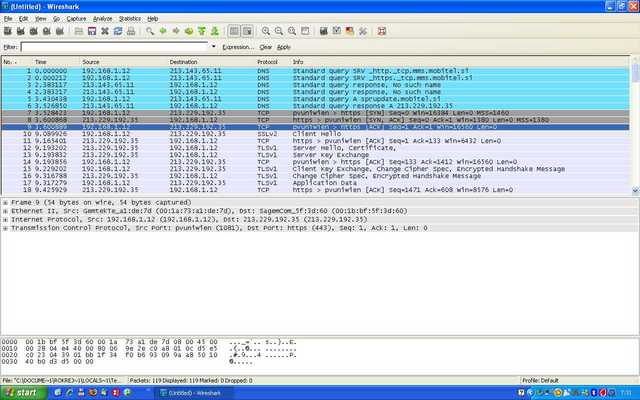Viewport: 640px width, 400px height.
Task: Expand the Internet Protocol details
Action: click(x=5, y=220)
